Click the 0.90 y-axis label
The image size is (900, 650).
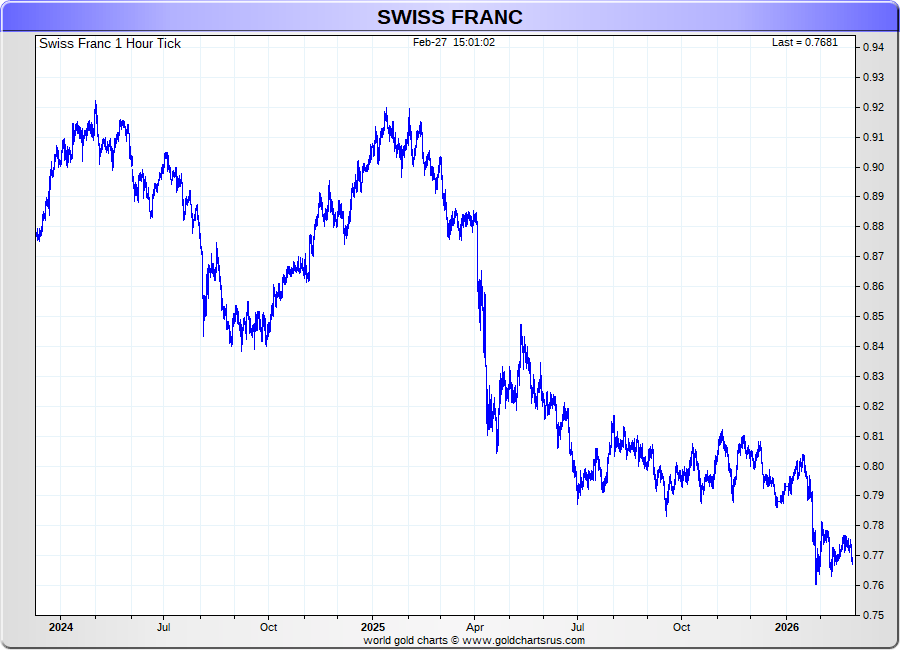pos(874,167)
